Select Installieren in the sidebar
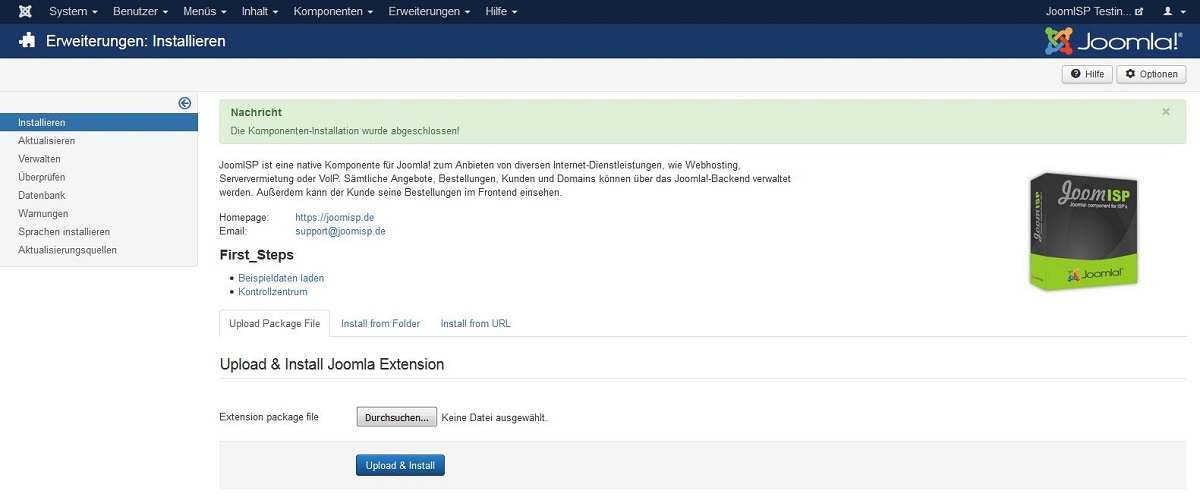The height and width of the screenshot is (497, 1200). (x=99, y=122)
